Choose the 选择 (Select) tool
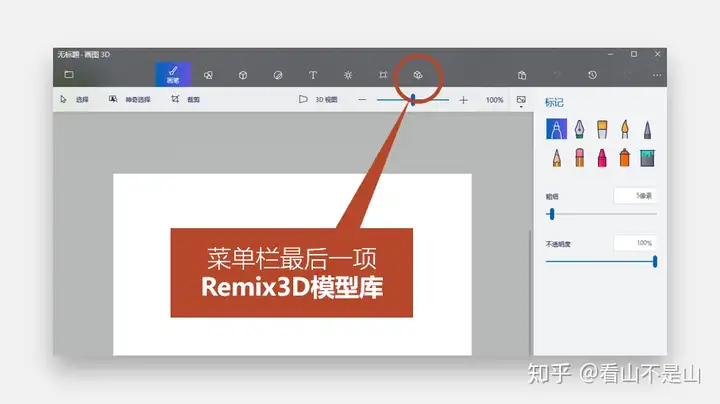720x404 pixels. (x=74, y=99)
